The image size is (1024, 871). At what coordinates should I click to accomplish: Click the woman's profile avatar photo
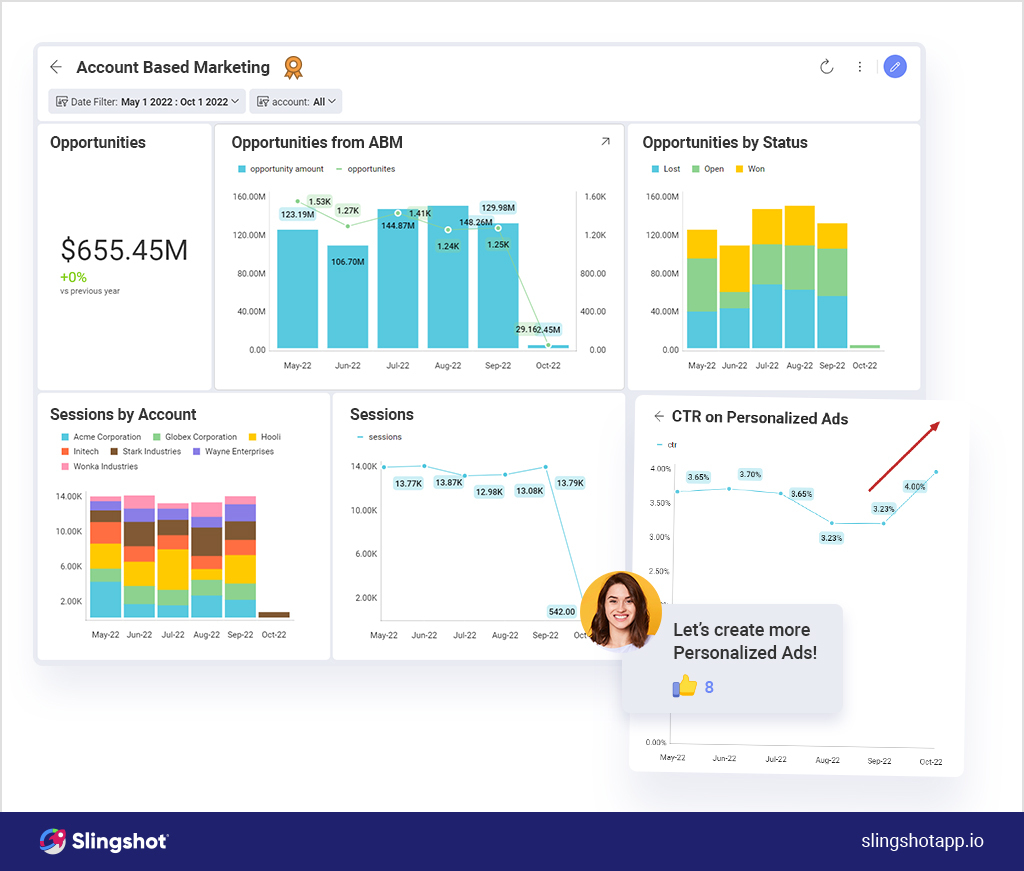point(620,609)
